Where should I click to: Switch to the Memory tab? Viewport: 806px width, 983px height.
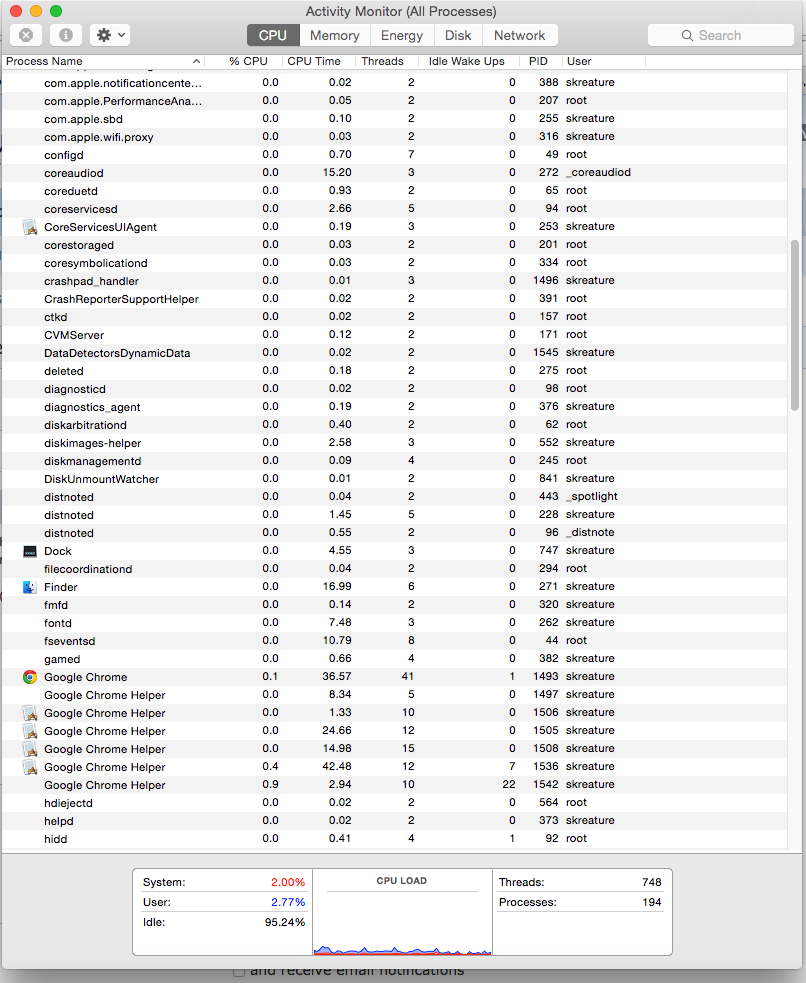click(x=335, y=35)
